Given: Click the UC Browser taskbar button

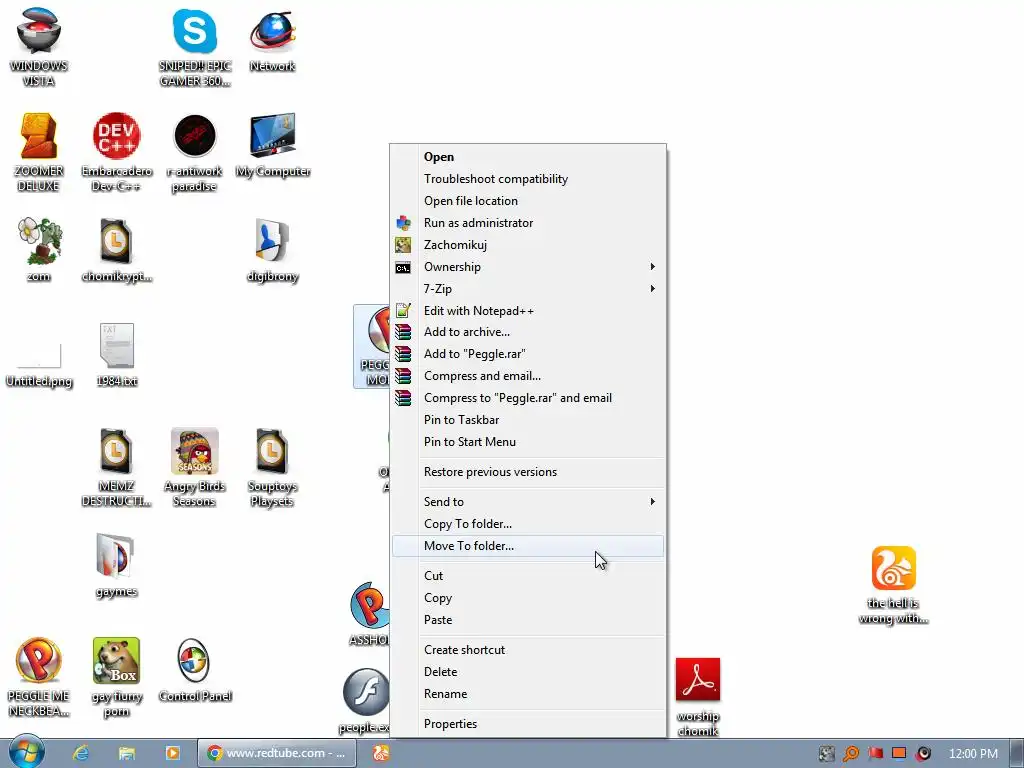Looking at the screenshot, I should tap(381, 753).
